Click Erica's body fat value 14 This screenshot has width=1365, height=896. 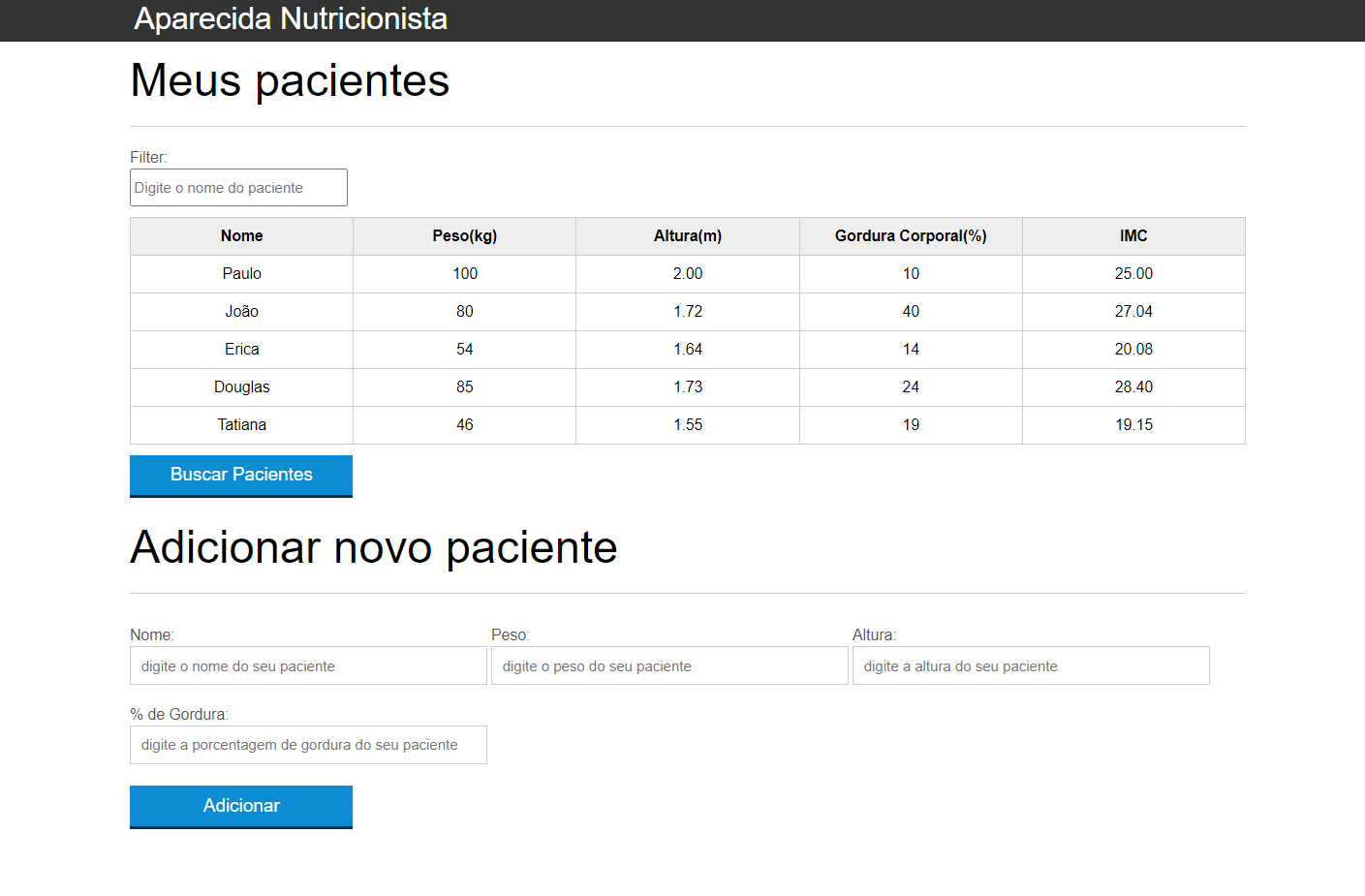pyautogui.click(x=911, y=350)
